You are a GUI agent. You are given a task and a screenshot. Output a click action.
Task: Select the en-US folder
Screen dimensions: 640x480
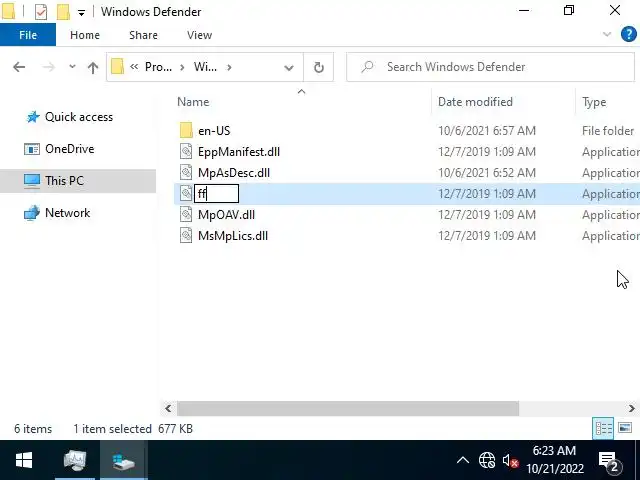(x=214, y=131)
